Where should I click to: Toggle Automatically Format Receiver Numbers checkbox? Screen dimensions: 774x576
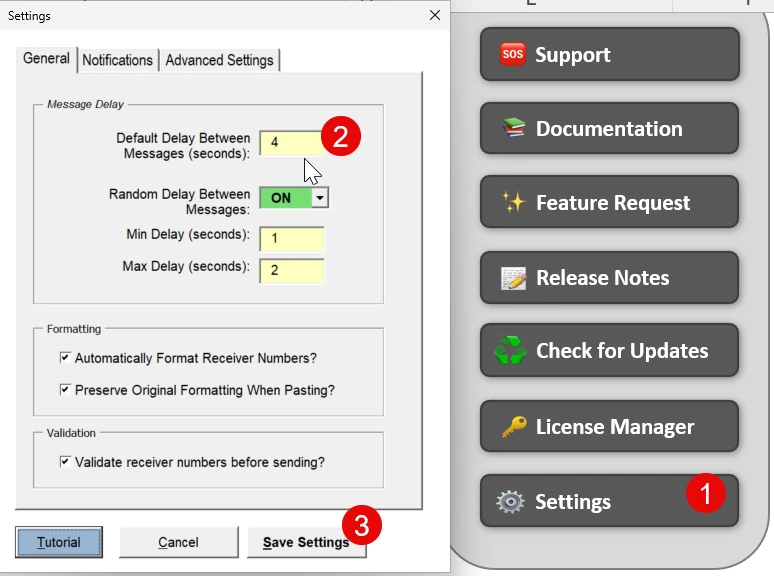click(65, 357)
